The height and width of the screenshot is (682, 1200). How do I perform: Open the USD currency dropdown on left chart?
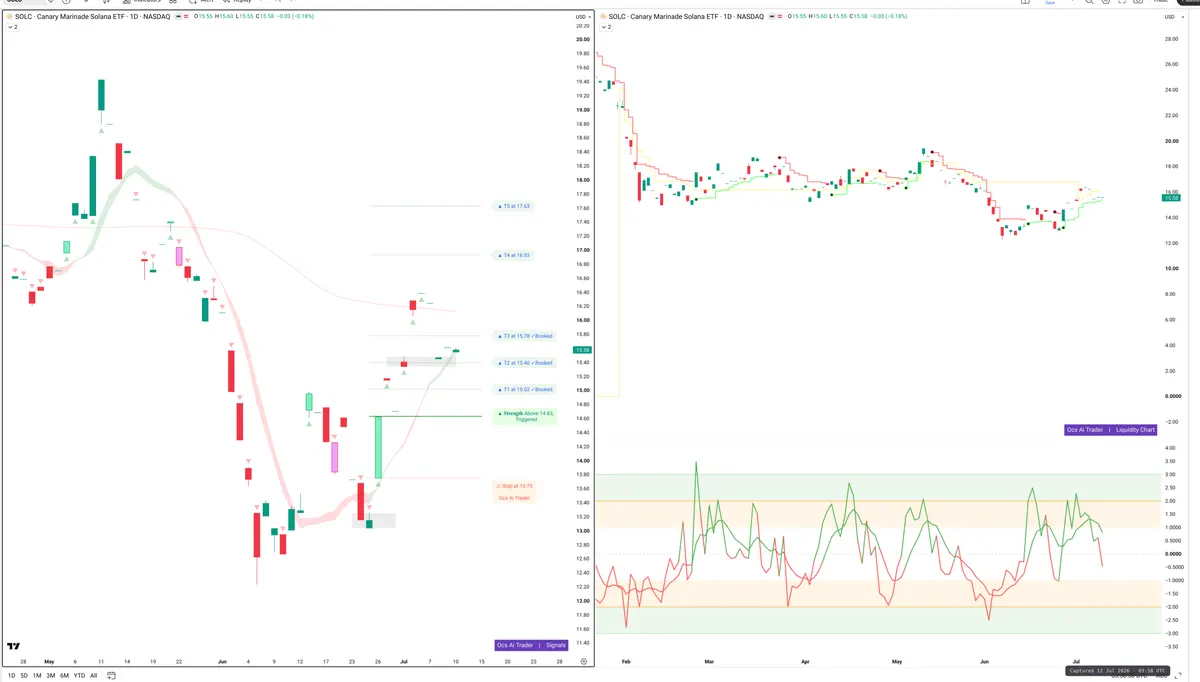pos(582,17)
